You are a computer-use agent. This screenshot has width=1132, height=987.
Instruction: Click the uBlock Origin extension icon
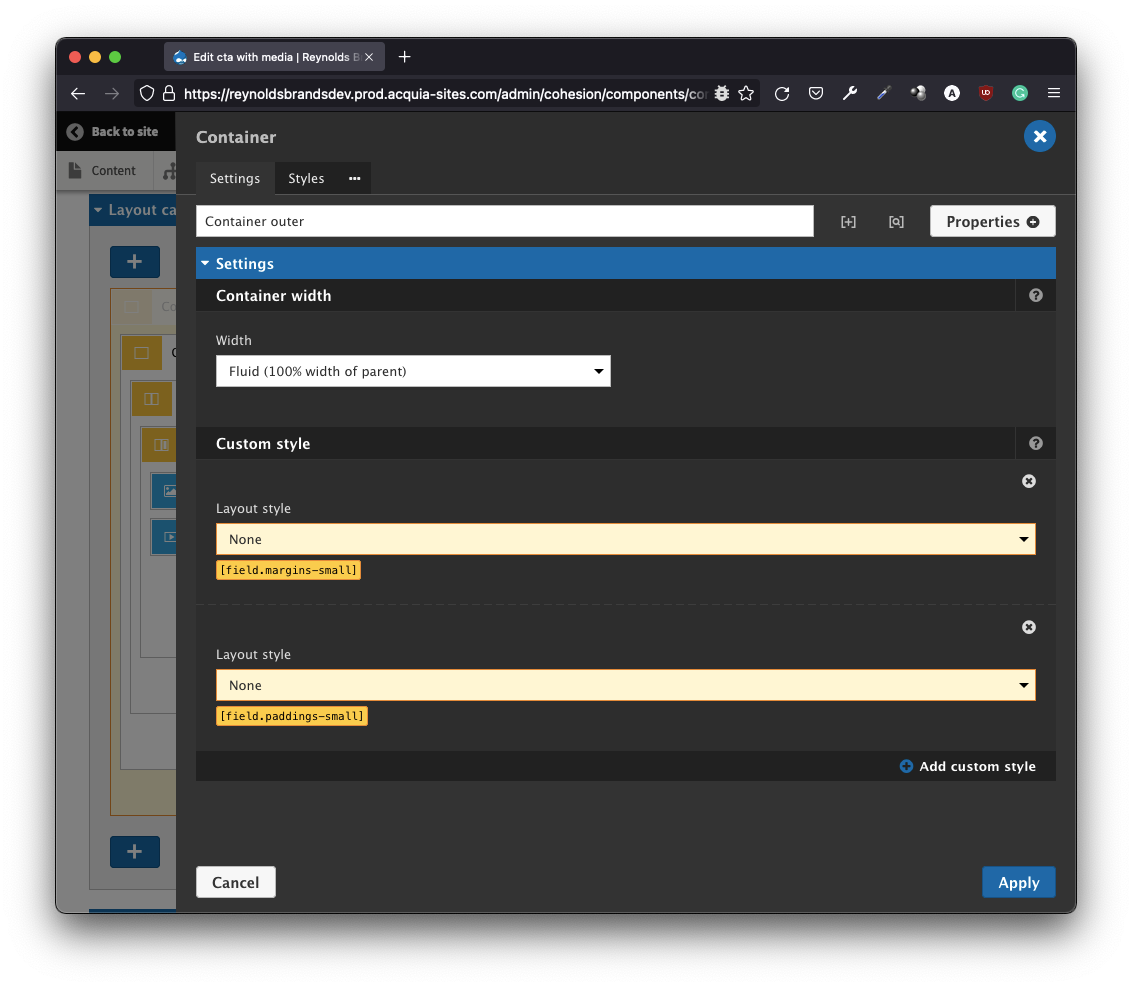(986, 93)
